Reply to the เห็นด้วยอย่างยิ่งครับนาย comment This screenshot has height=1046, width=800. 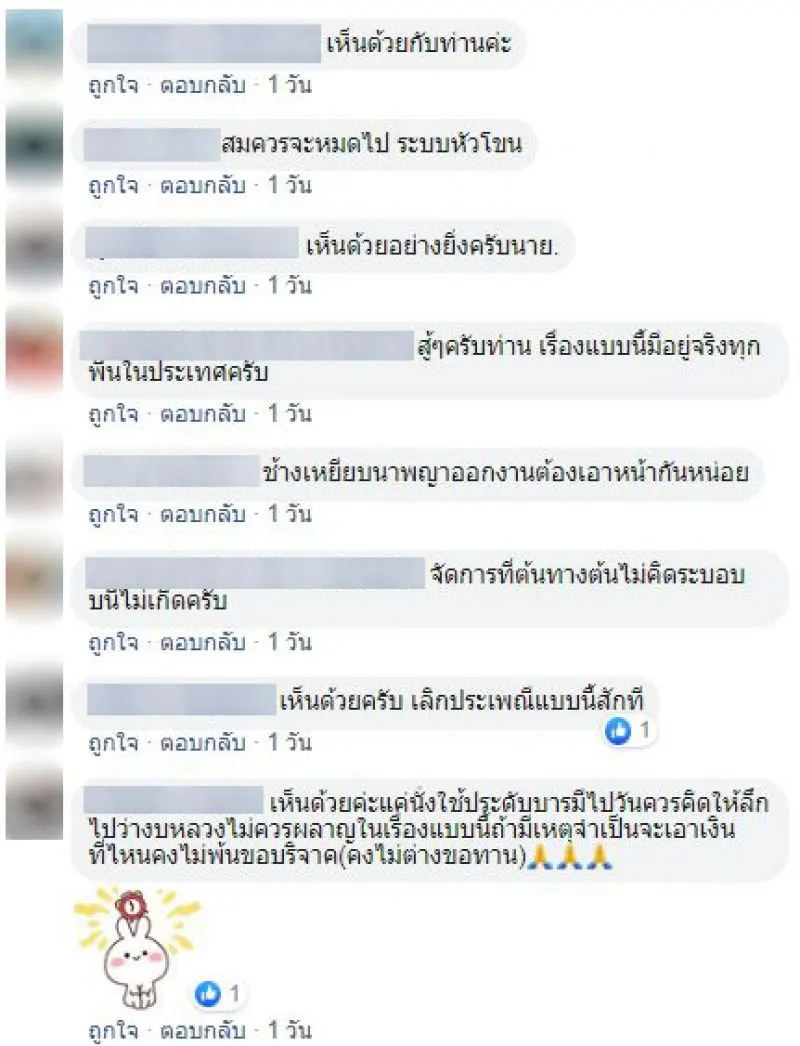203,286
